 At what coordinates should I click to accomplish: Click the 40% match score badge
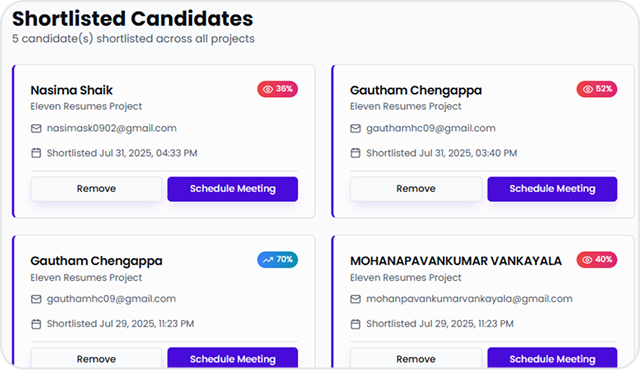point(597,259)
